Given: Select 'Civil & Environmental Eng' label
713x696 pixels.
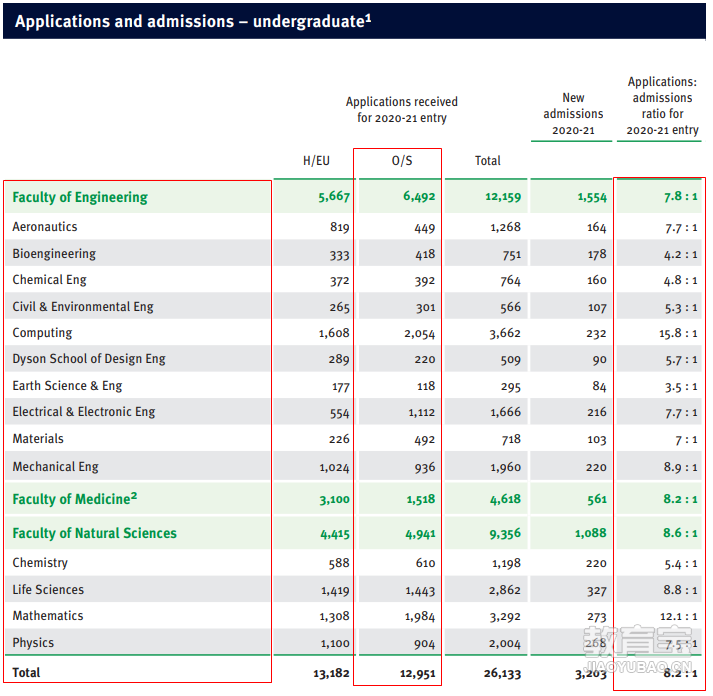Looking at the screenshot, I should coord(83,307).
